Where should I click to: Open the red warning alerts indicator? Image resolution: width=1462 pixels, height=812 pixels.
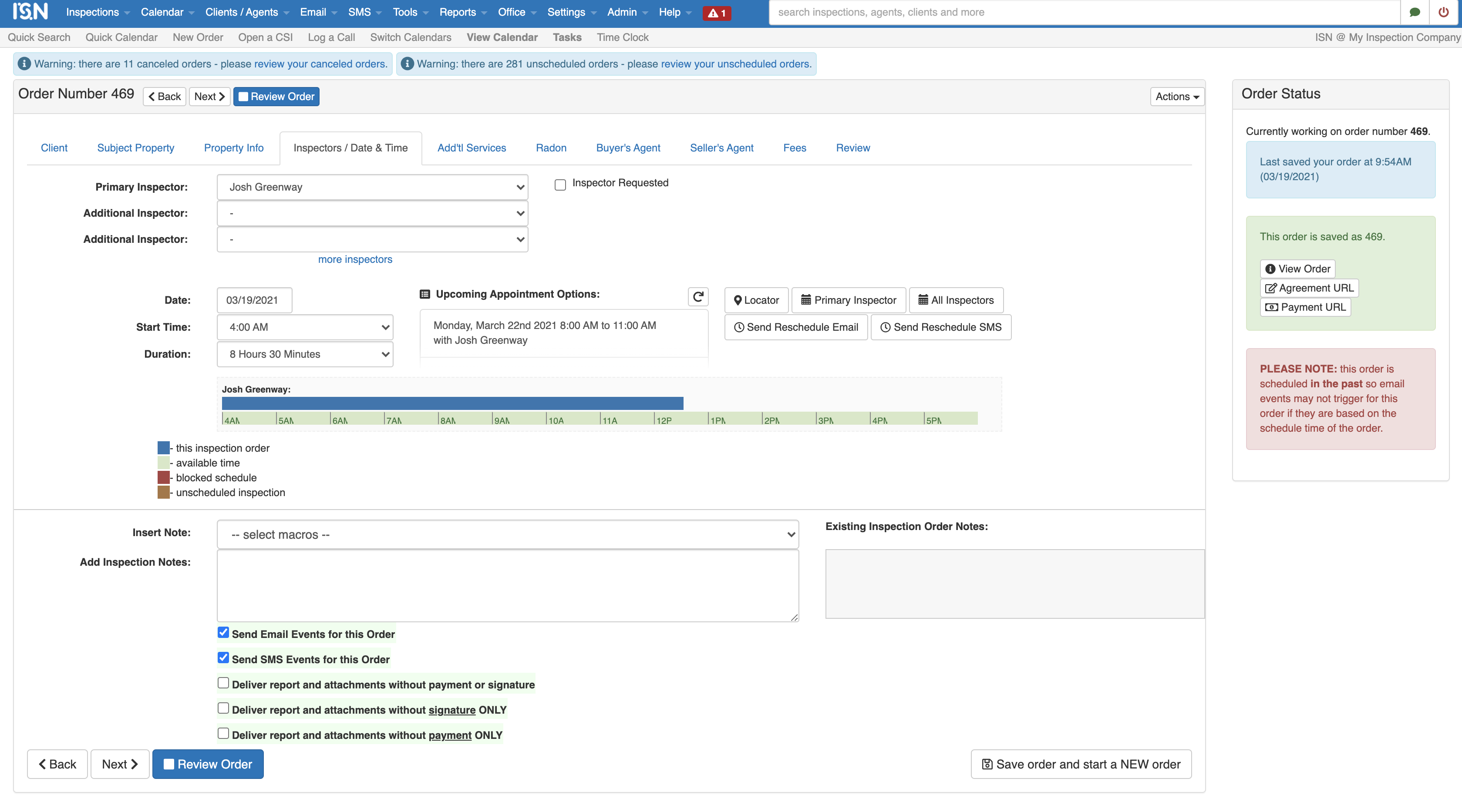[x=716, y=13]
